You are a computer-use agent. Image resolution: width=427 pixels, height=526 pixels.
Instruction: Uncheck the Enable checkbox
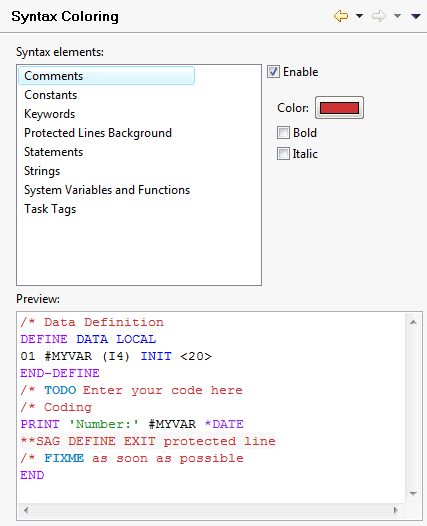[x=273, y=72]
